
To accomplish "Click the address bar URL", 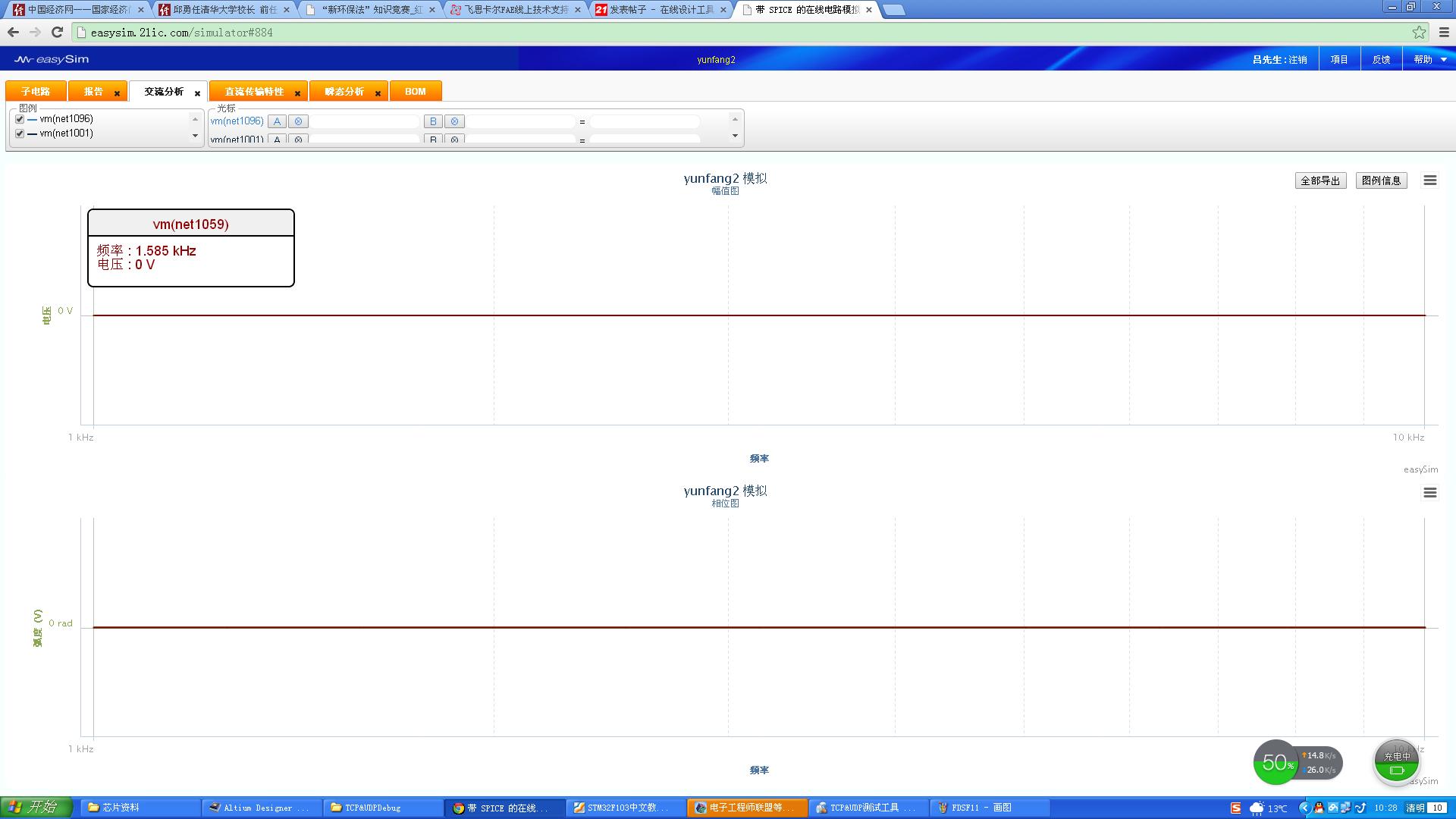I will click(181, 33).
